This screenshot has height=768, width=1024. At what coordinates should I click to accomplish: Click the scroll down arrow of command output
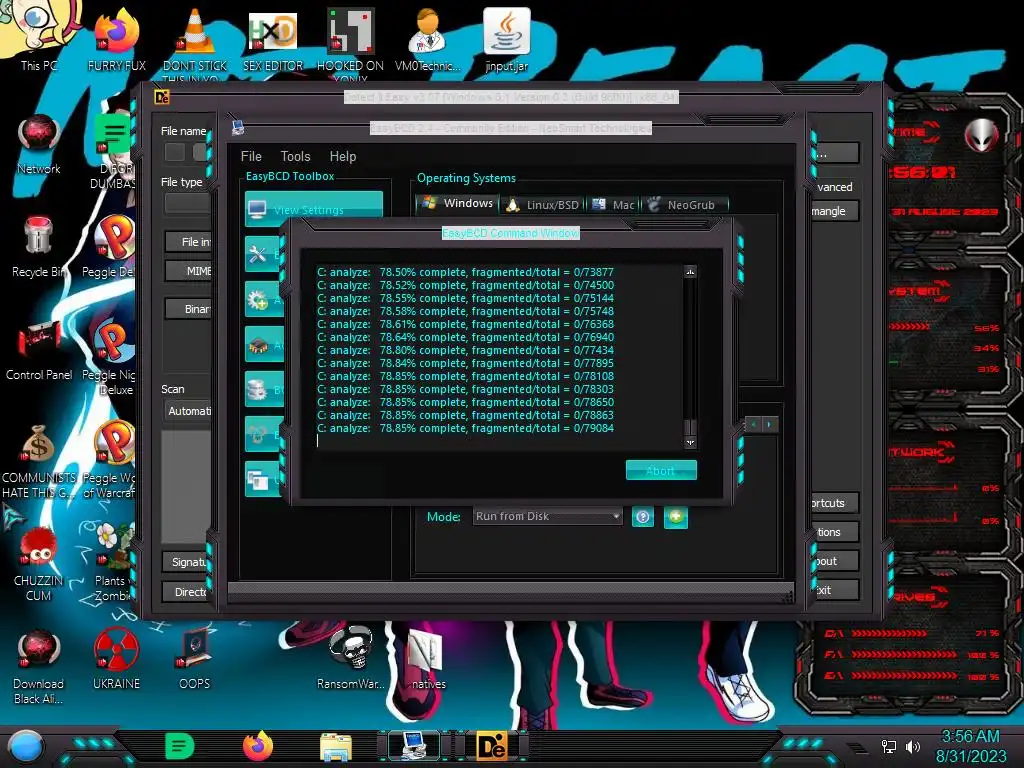click(x=690, y=442)
